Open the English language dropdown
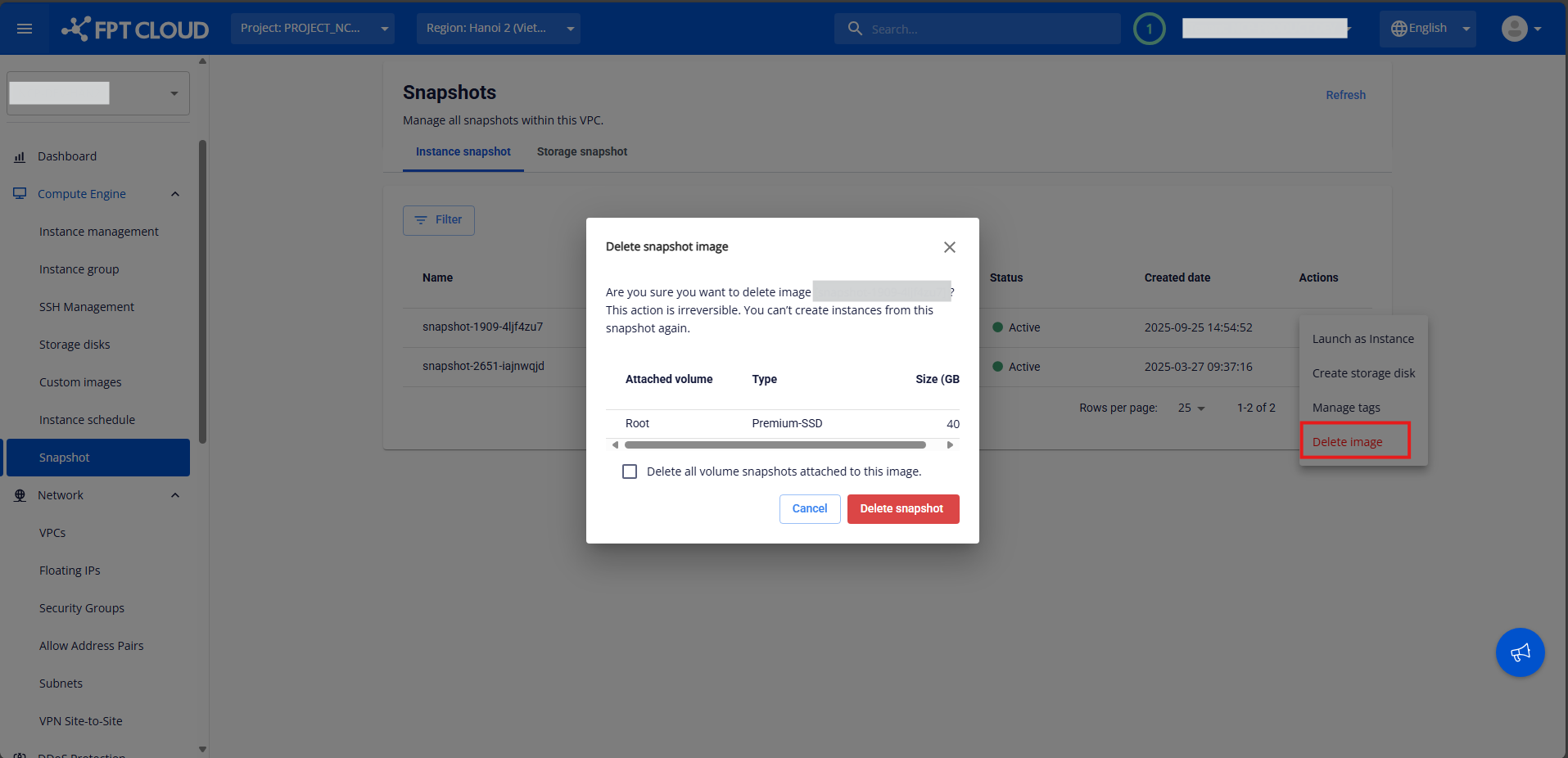 point(1427,29)
